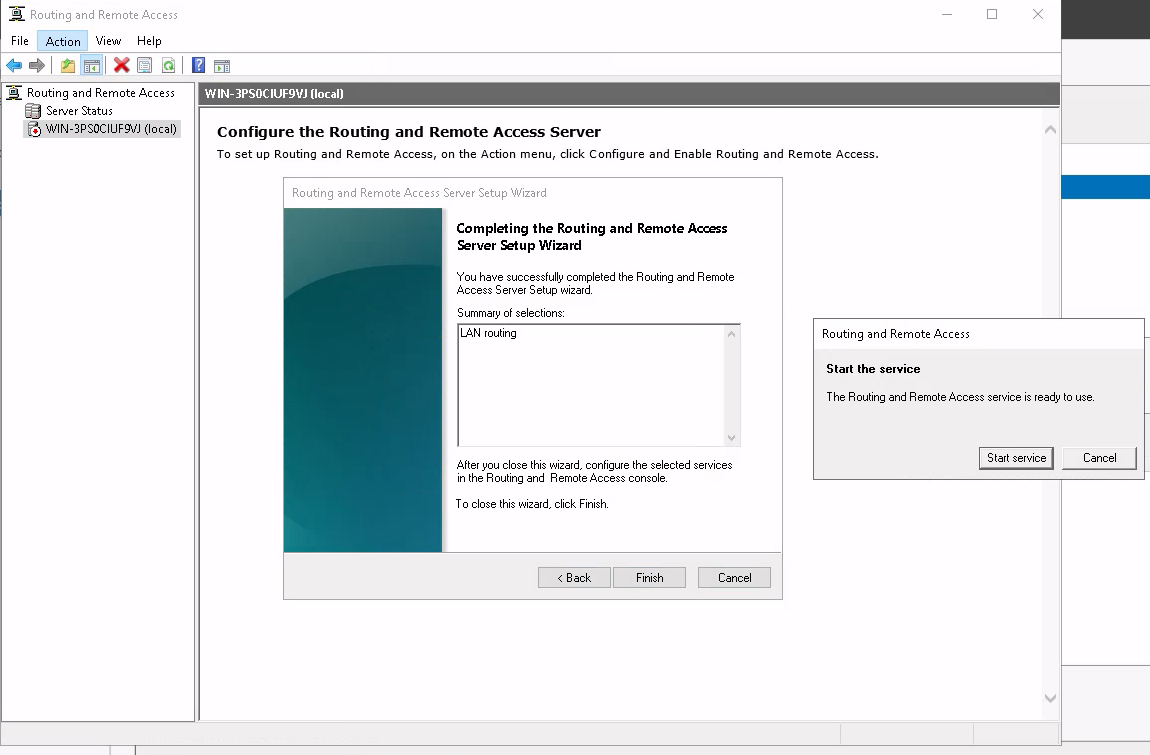Click main pane scrollbar up arrow
The width and height of the screenshot is (1150, 755).
(1050, 130)
